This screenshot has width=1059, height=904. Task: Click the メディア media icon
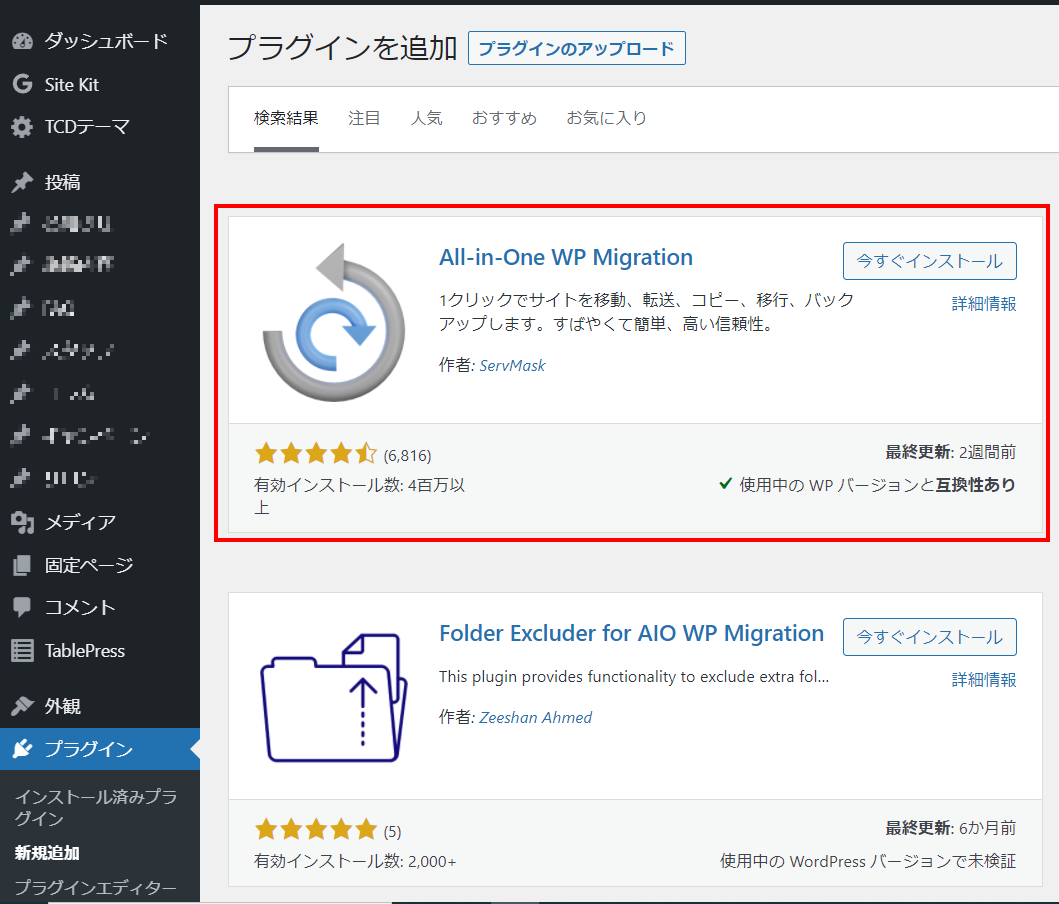point(22,522)
